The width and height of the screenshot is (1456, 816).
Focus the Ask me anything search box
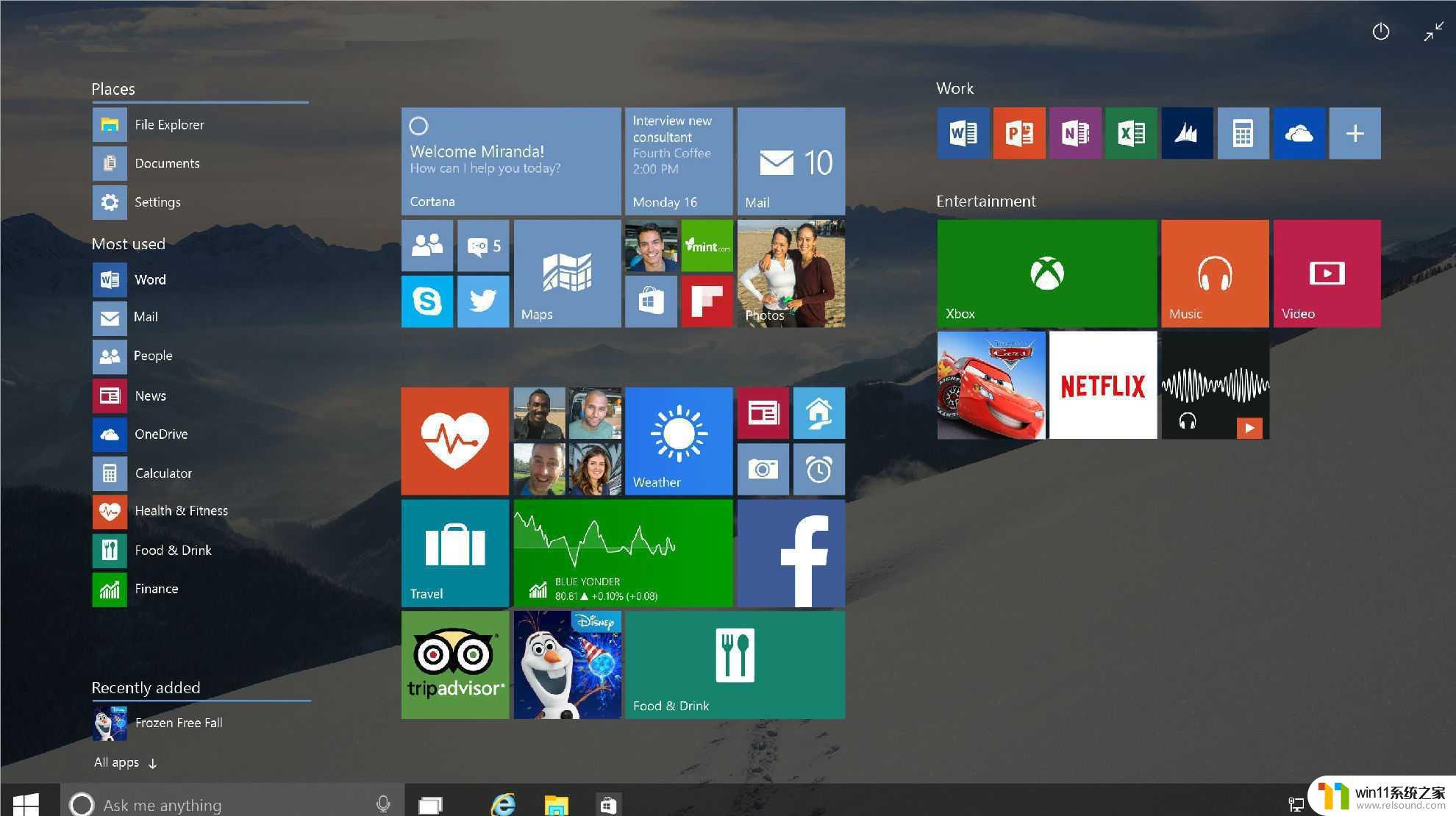pyautogui.click(x=232, y=804)
